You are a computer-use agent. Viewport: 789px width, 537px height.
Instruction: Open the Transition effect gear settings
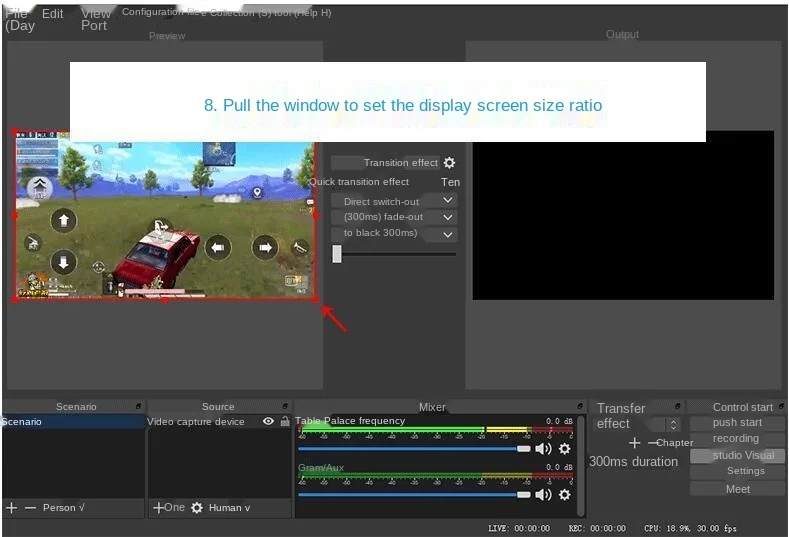[449, 163]
